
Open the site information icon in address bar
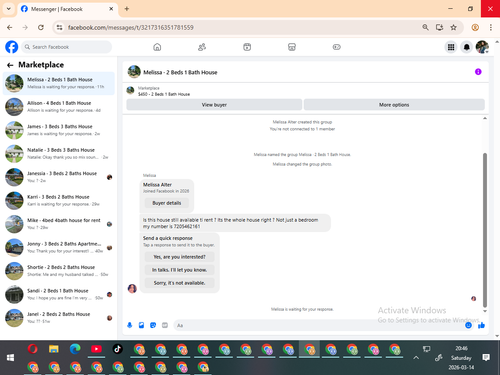59,28
